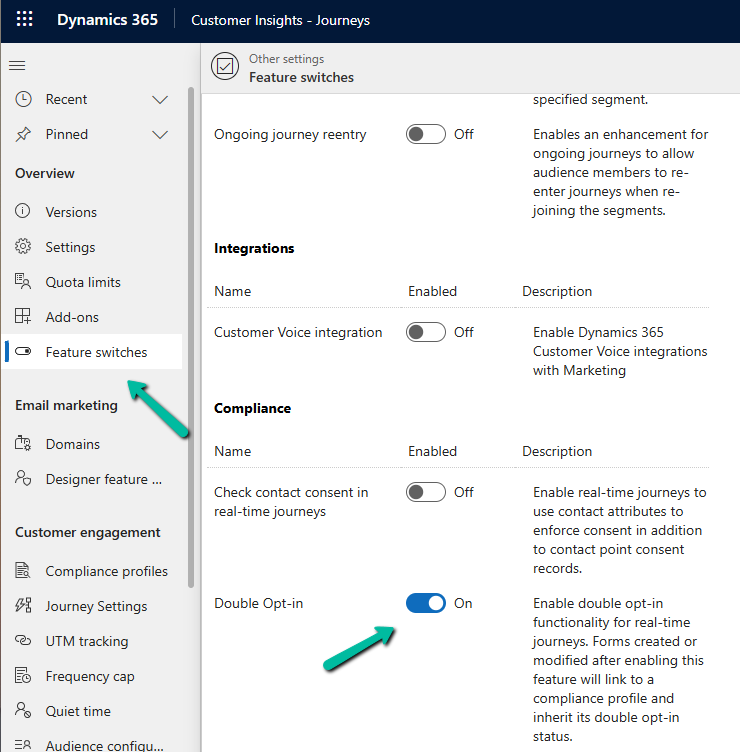
Task: Disable the Double Opt-in toggle
Action: point(426,603)
